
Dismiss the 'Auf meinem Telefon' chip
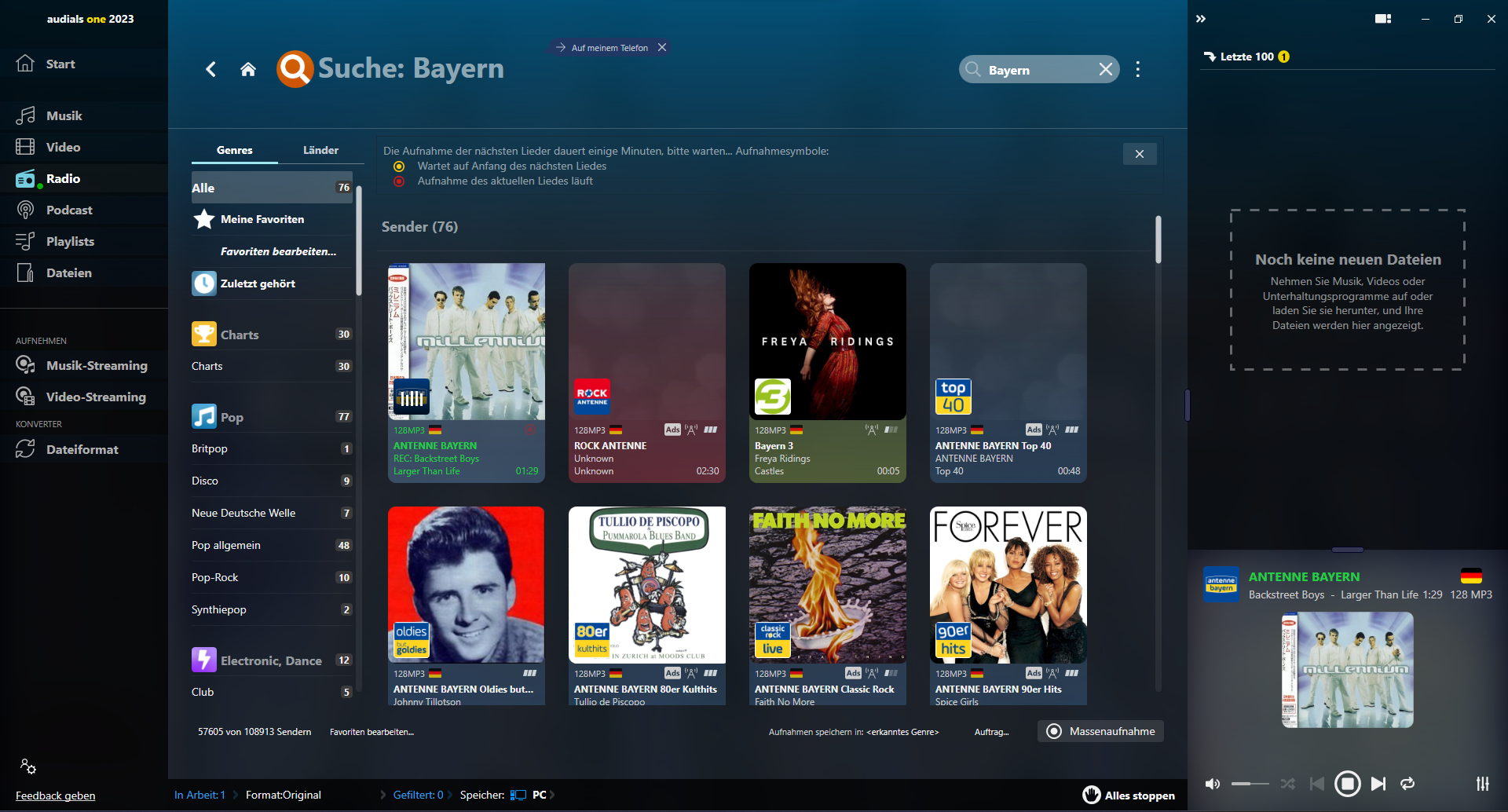[x=662, y=48]
